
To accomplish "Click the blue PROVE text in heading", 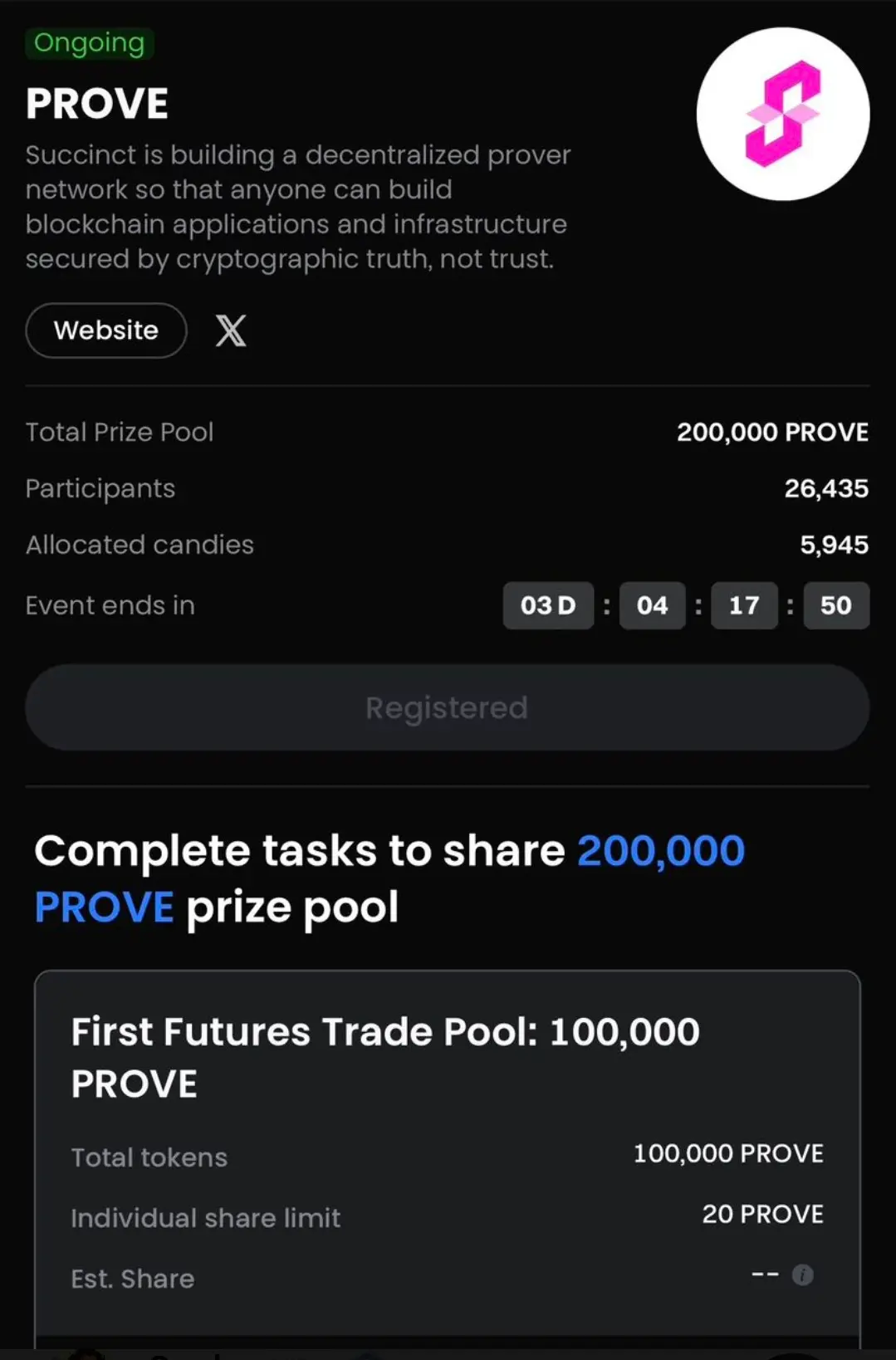I will click(x=105, y=907).
